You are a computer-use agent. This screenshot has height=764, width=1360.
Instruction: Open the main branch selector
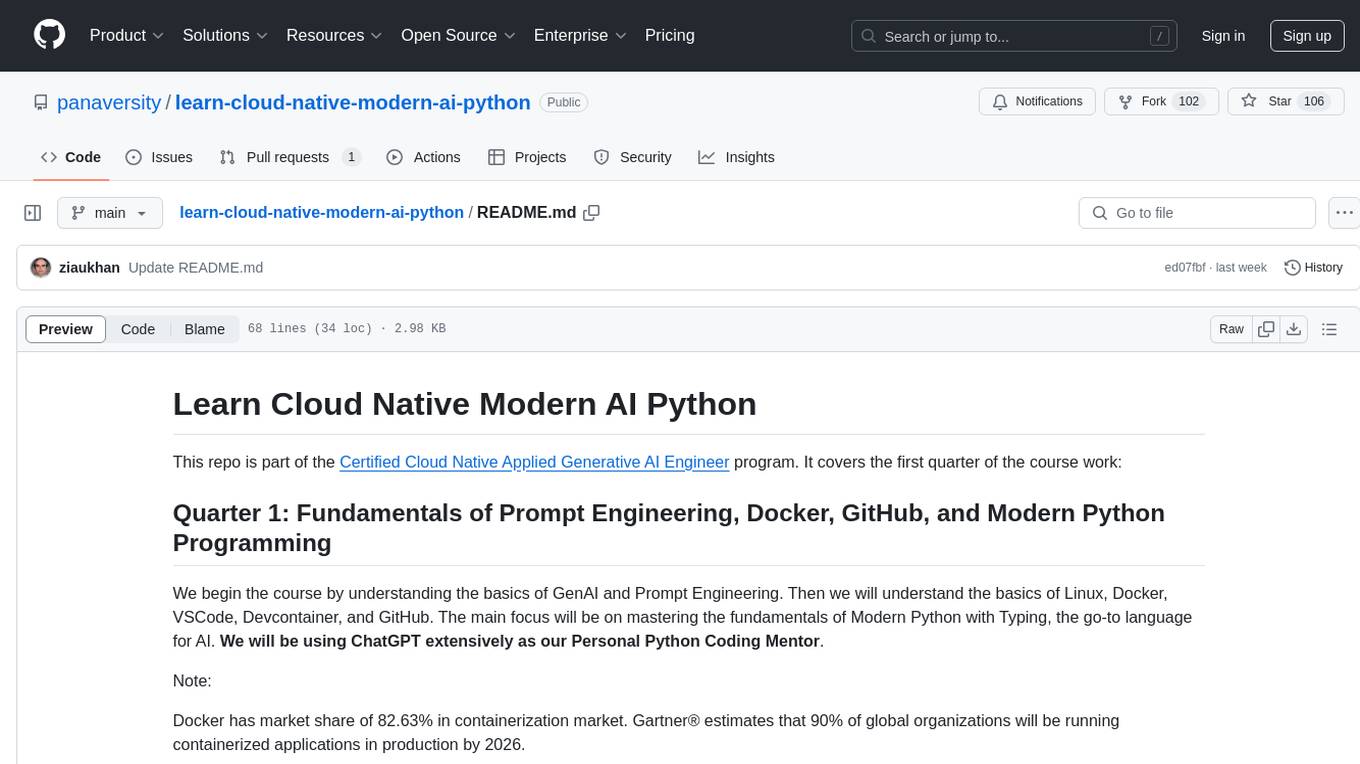point(109,213)
